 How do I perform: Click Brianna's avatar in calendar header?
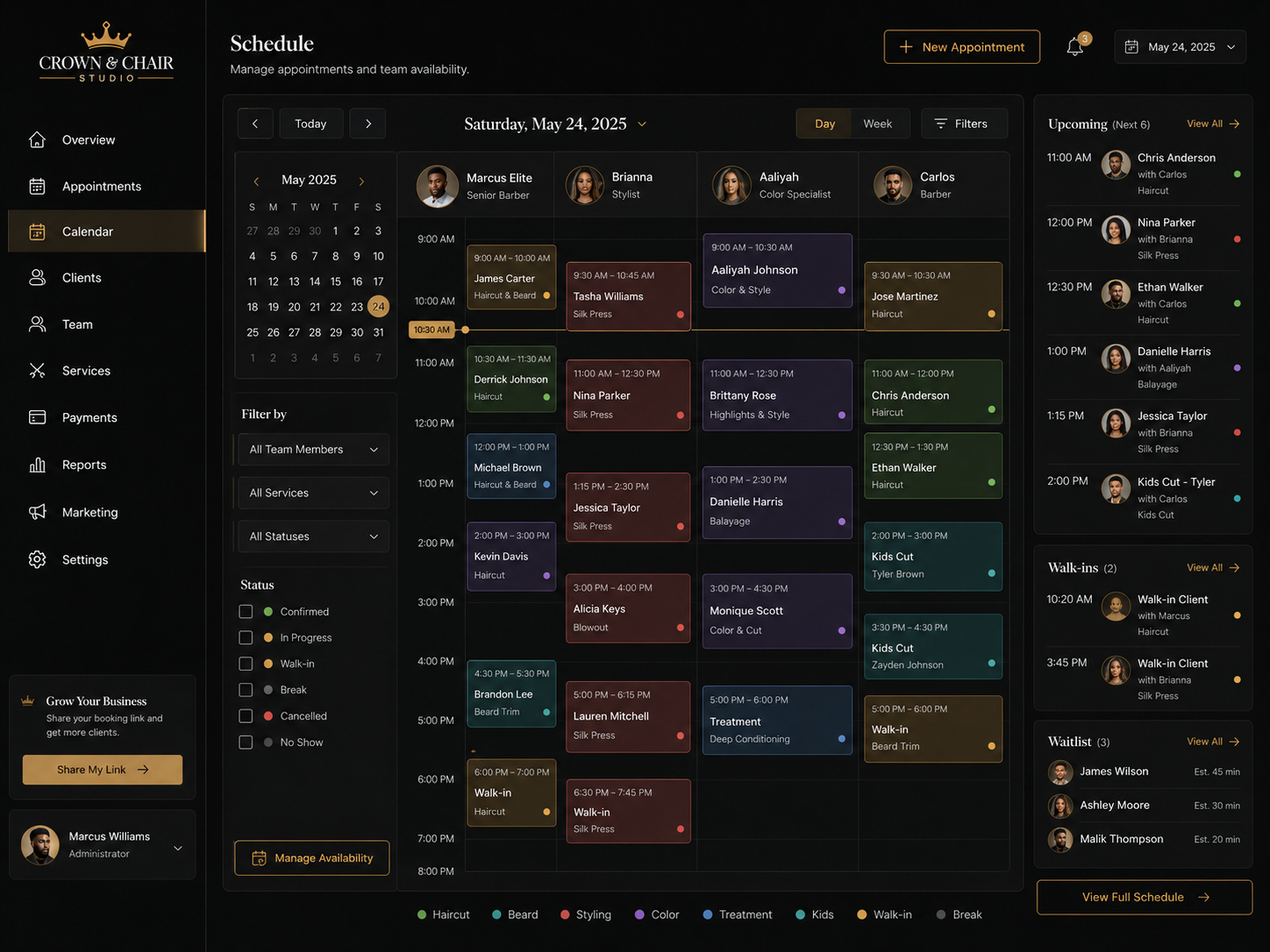[x=585, y=186]
